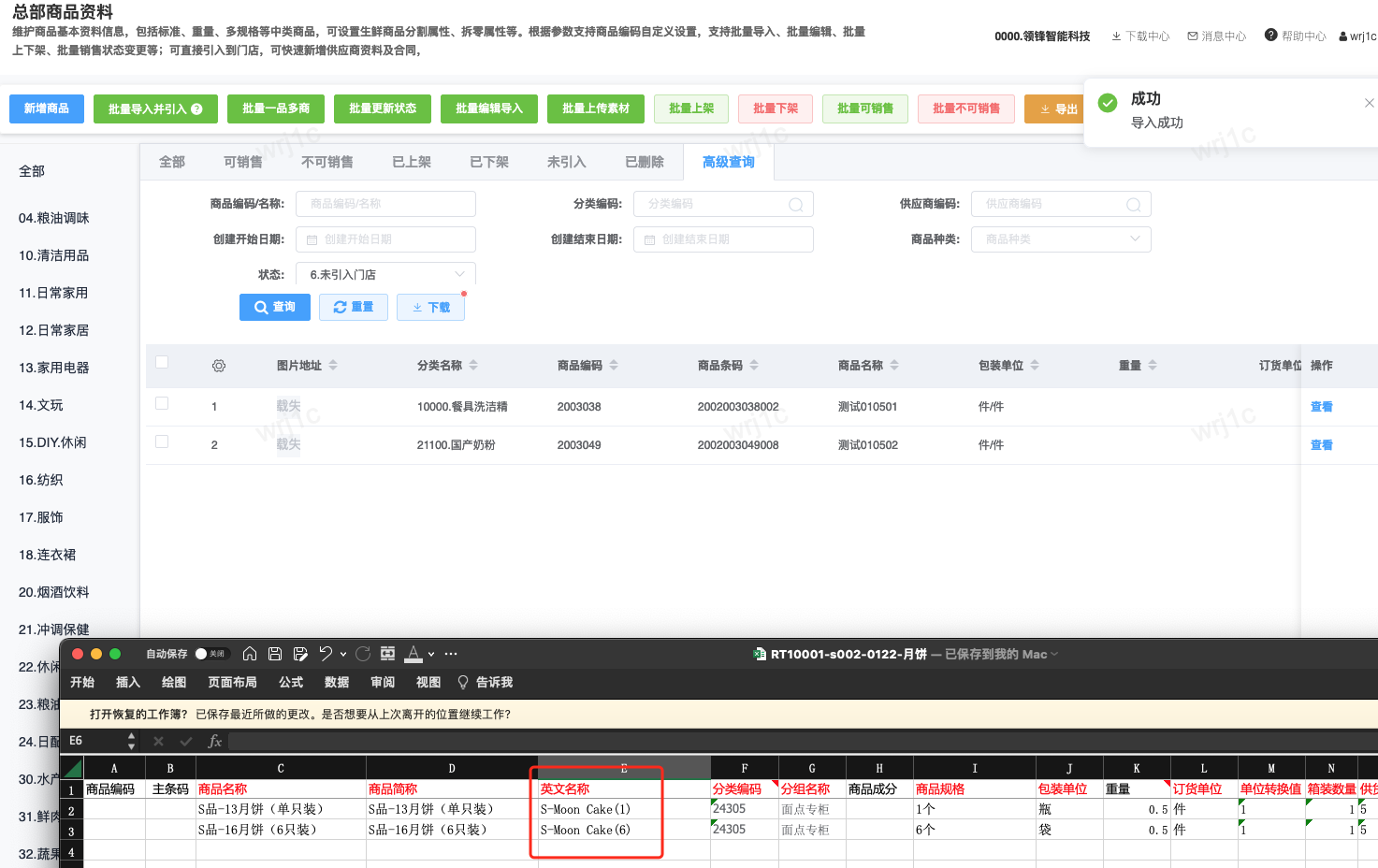This screenshot has width=1378, height=868.
Task: Open the 公式 ribbon tab in Excel
Action: point(291,683)
